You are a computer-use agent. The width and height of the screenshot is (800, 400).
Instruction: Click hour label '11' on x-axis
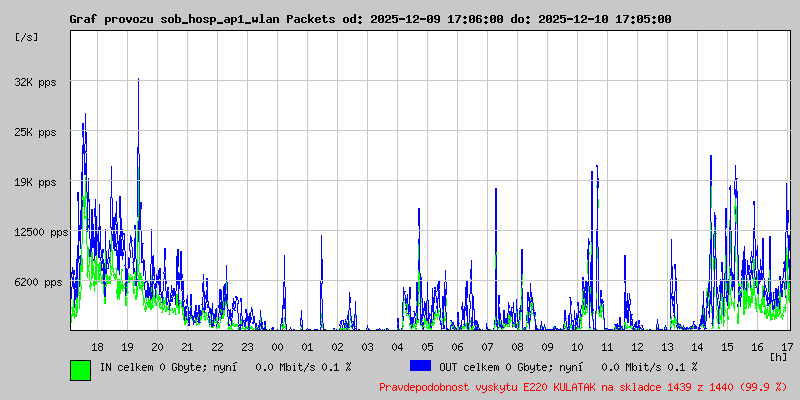pos(607,347)
